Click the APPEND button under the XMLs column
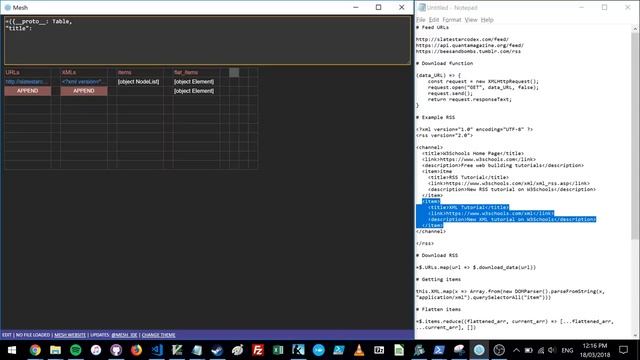The width and height of the screenshot is (640, 360). tap(84, 91)
